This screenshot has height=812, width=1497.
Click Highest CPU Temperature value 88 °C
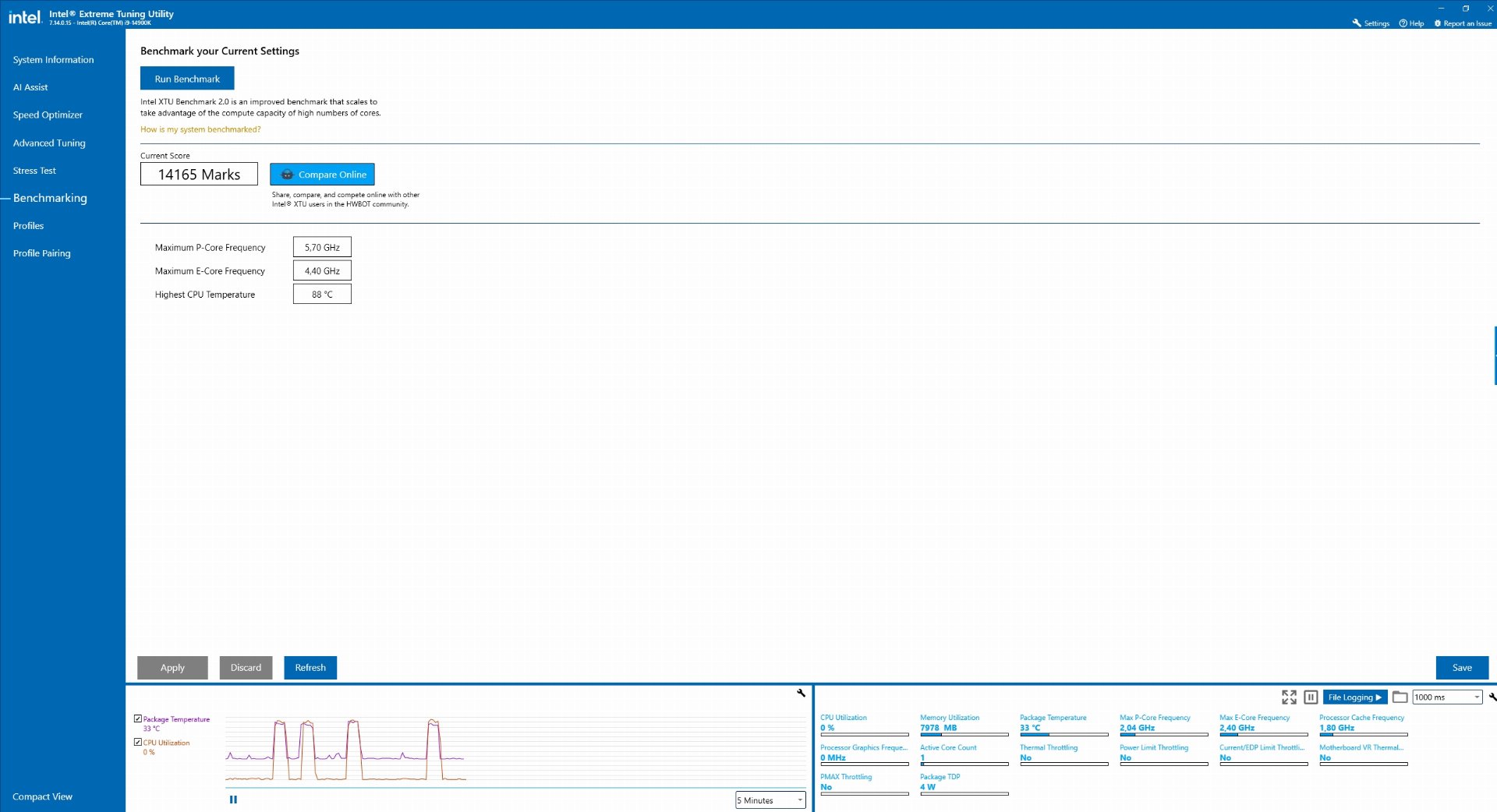[x=322, y=294]
